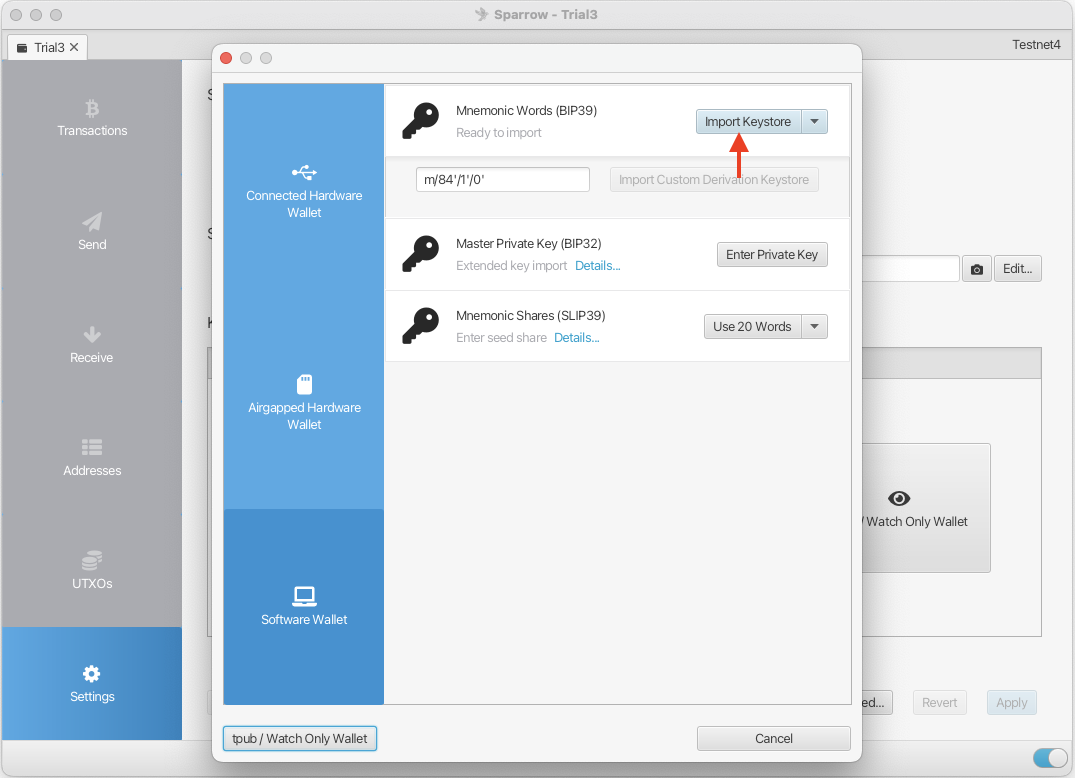
Task: Open the Send section in sidebar
Action: 92,231
